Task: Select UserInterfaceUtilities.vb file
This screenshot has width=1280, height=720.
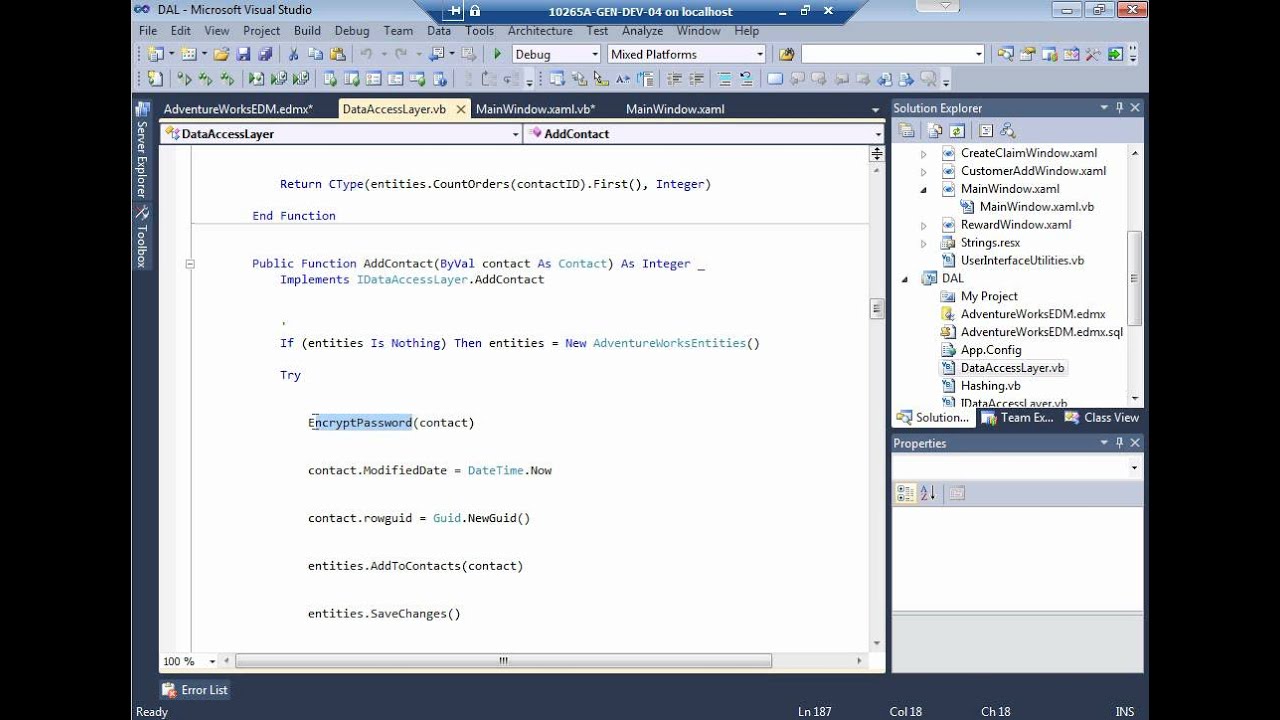Action: point(1022,260)
